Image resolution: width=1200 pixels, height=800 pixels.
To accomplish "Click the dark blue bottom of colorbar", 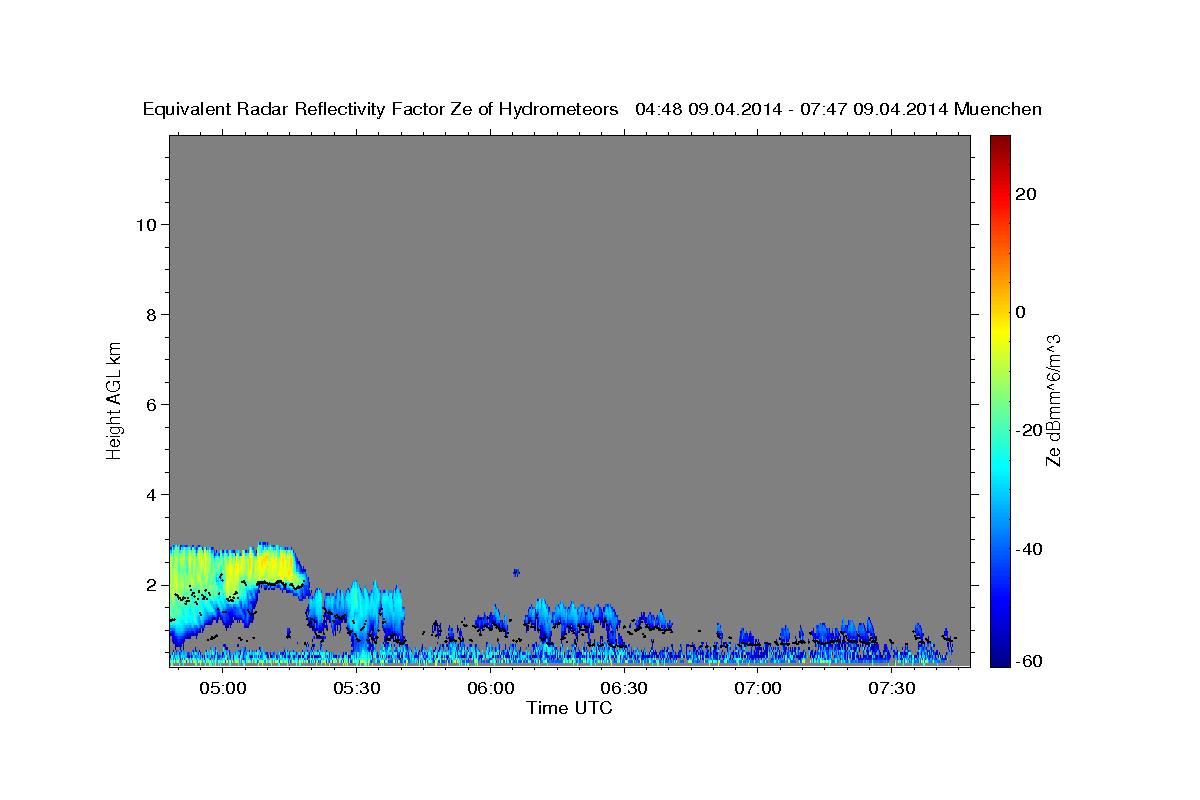I will pyautogui.click(x=999, y=650).
